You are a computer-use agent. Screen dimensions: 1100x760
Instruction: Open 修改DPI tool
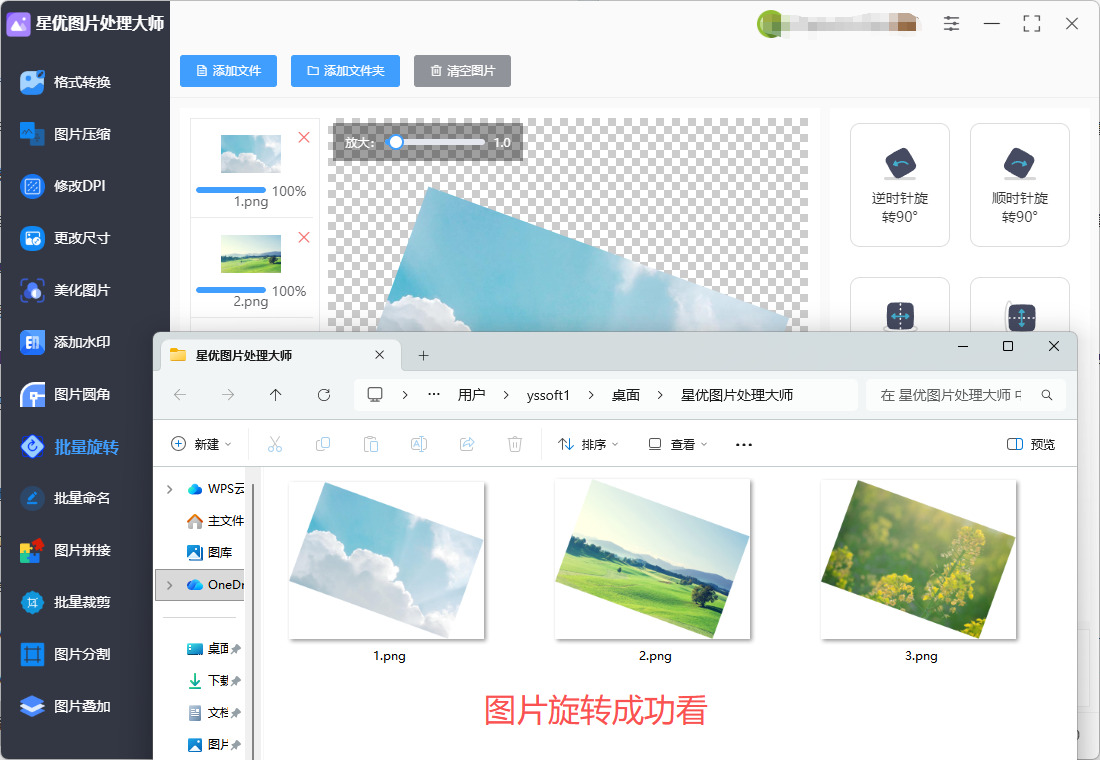point(63,186)
